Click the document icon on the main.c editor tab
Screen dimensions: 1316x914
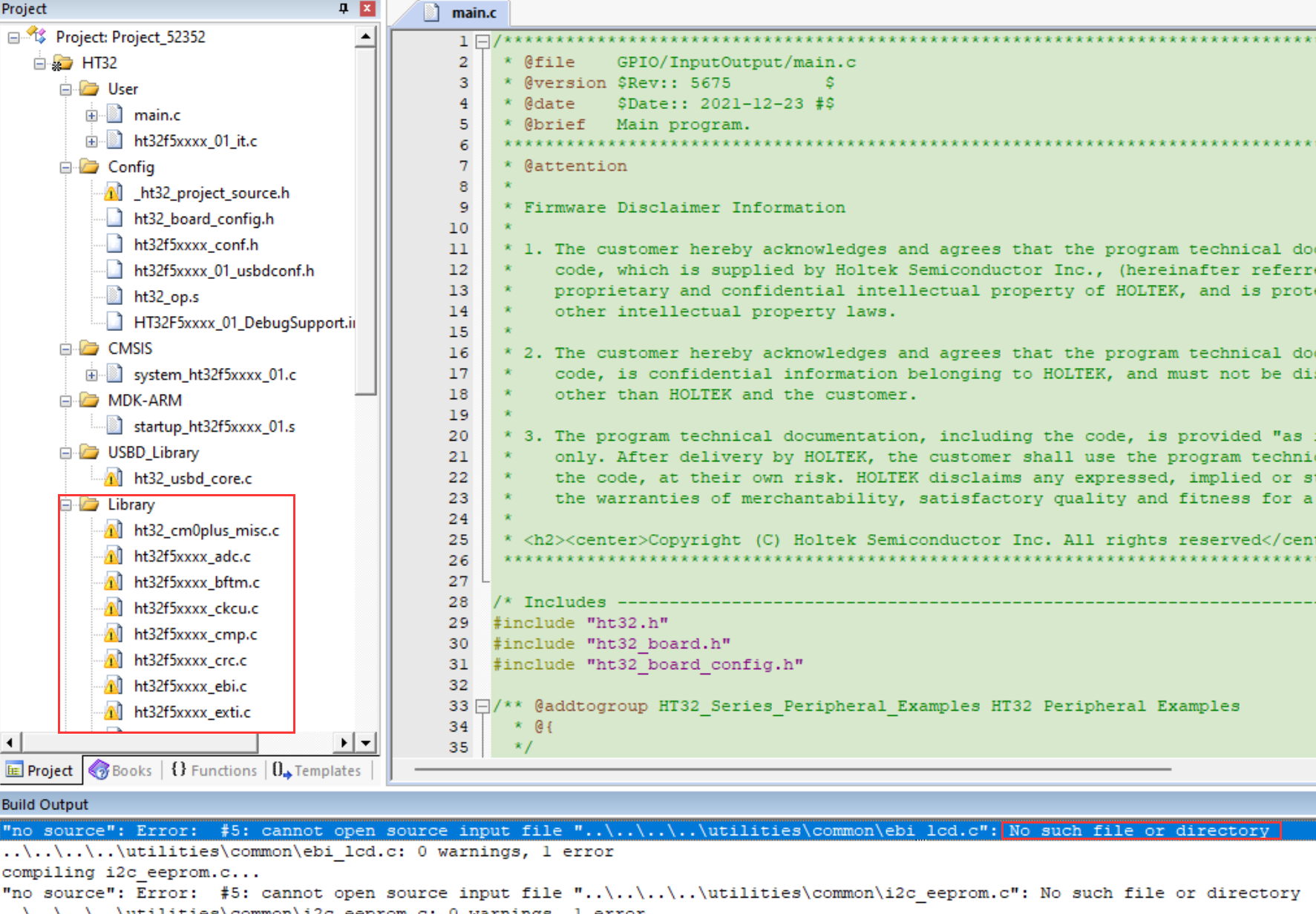click(433, 12)
